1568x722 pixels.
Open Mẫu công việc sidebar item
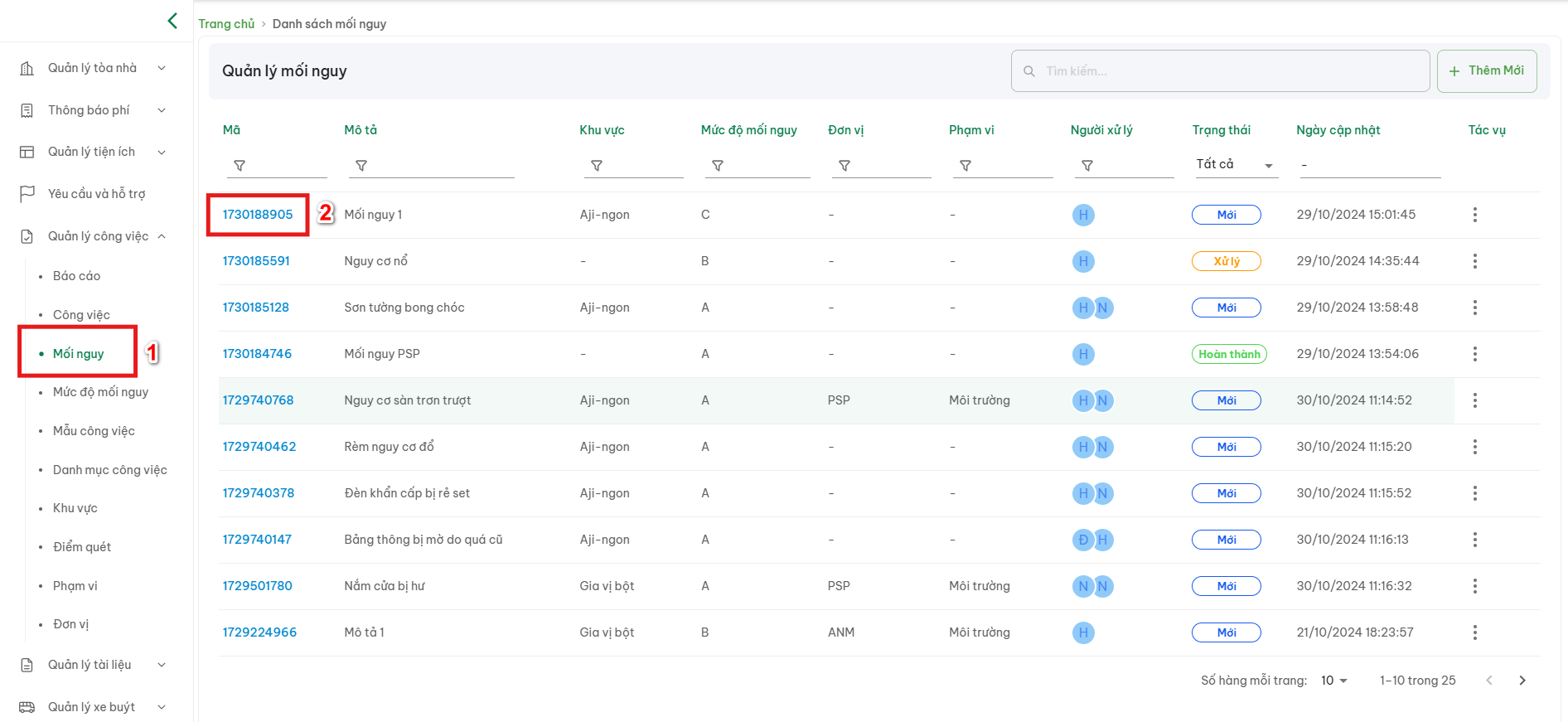coord(94,431)
